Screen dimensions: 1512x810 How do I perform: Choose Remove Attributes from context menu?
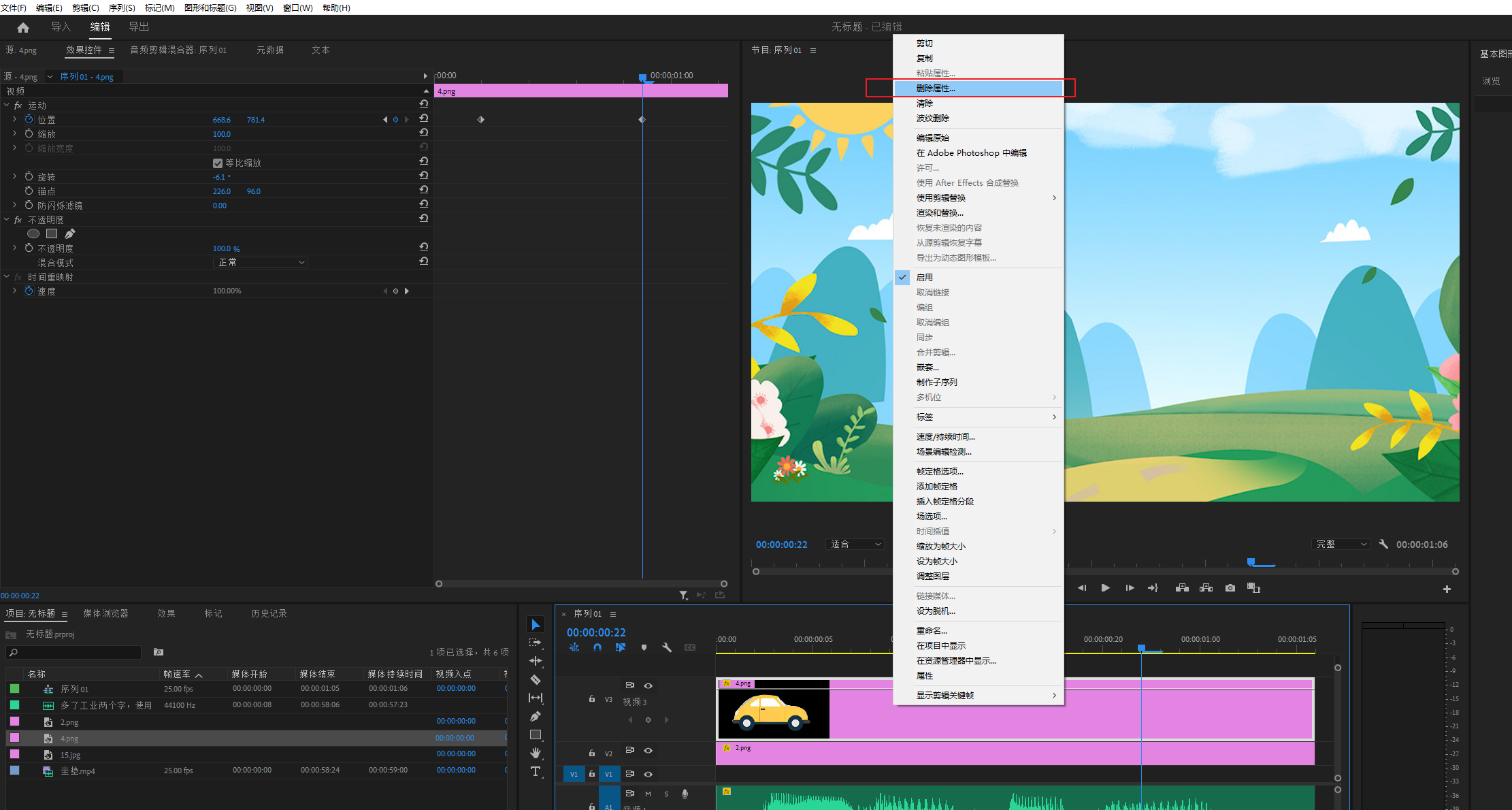click(x=935, y=88)
